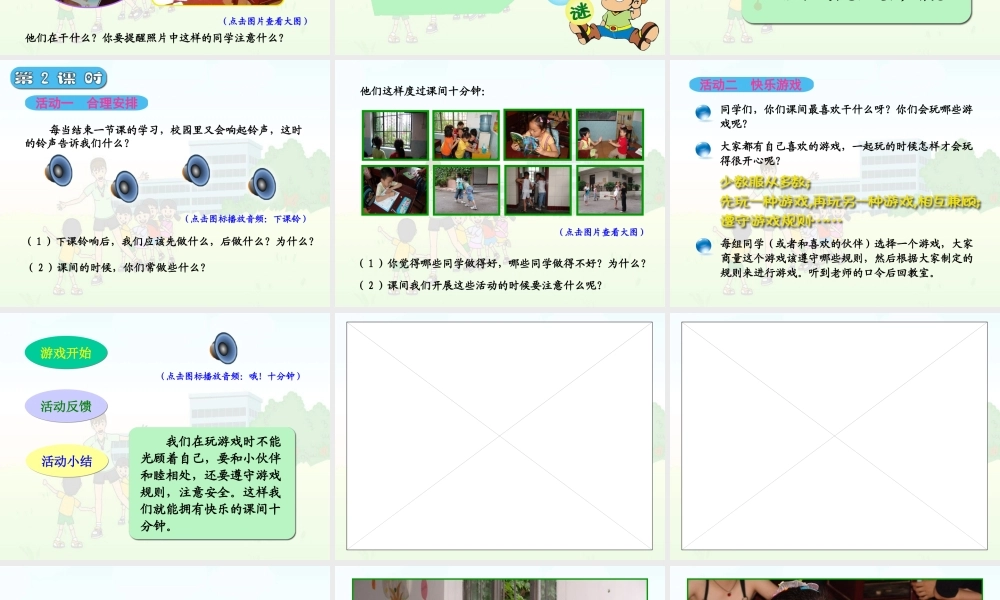Image resolution: width=1000 pixels, height=600 pixels.
Task: Click the yellow text 遵守游戏规则
Action: (782, 221)
